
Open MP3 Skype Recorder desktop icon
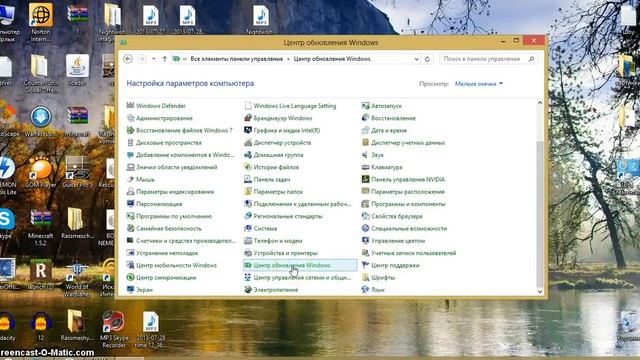tap(113, 329)
